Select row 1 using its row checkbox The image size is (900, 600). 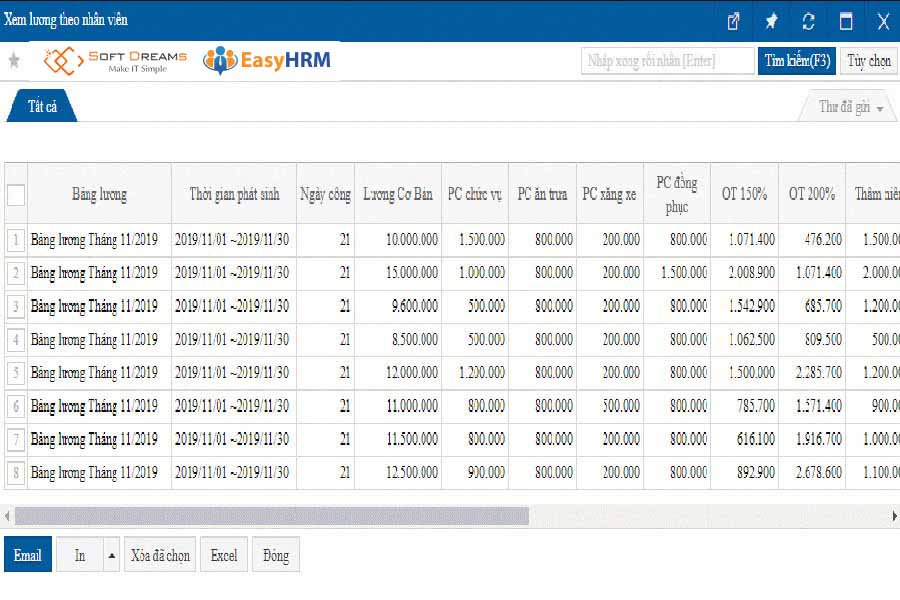pyautogui.click(x=16, y=240)
